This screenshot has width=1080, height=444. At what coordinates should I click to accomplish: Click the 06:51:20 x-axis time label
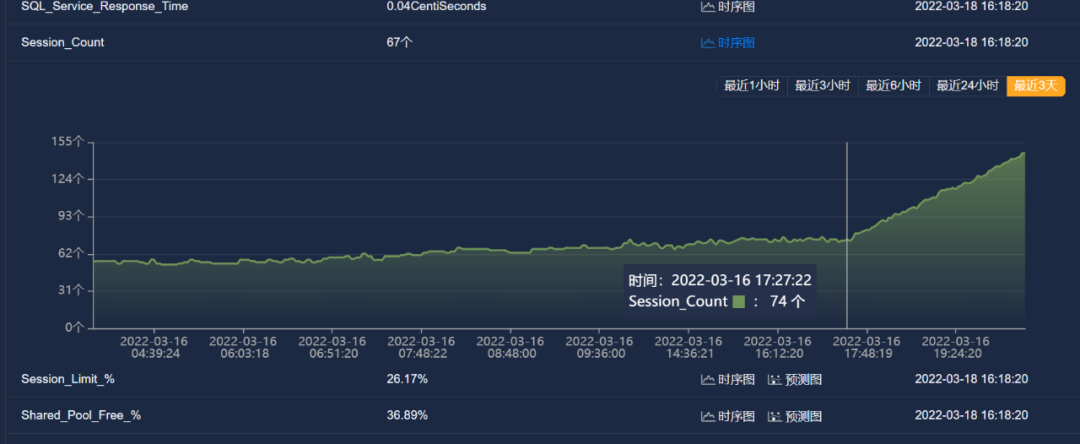click(333, 354)
